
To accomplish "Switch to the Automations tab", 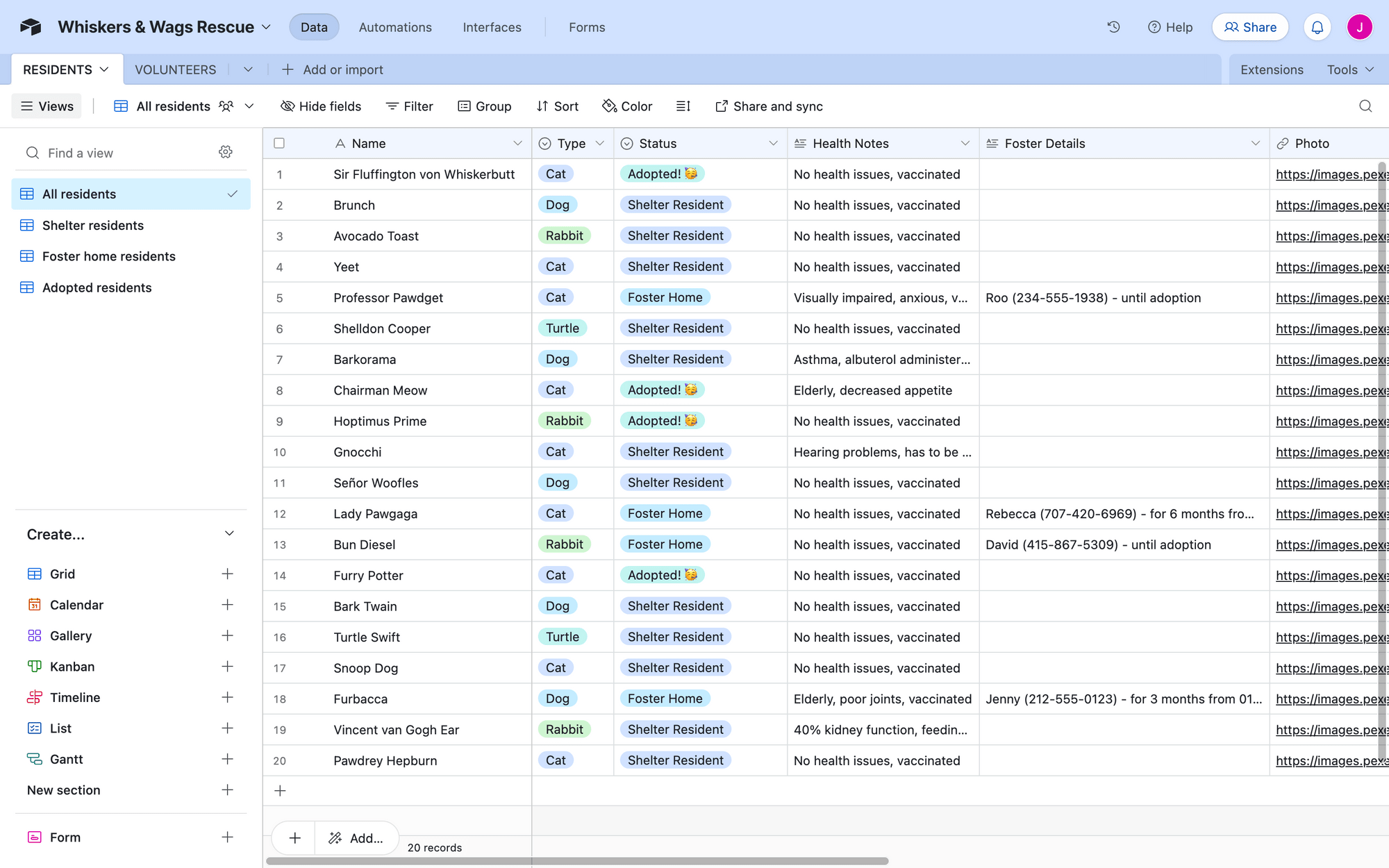I will pos(394,27).
